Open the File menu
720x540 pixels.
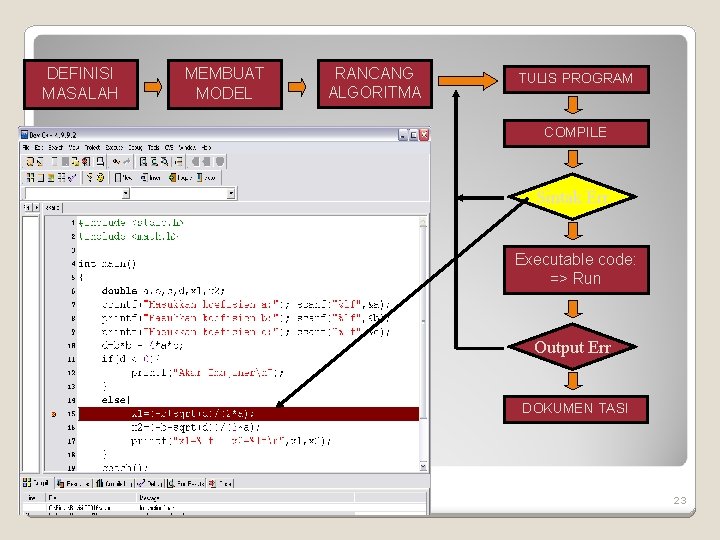tap(26, 147)
